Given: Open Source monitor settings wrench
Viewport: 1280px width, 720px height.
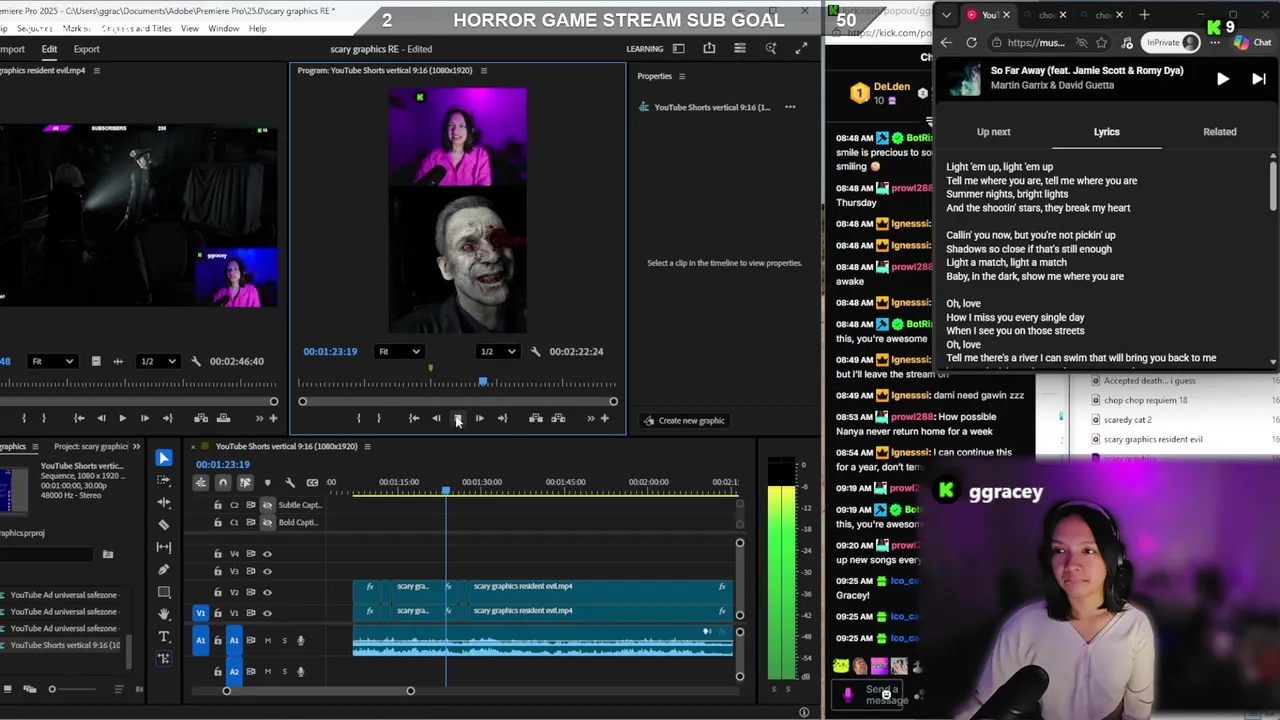Looking at the screenshot, I should (x=196, y=361).
